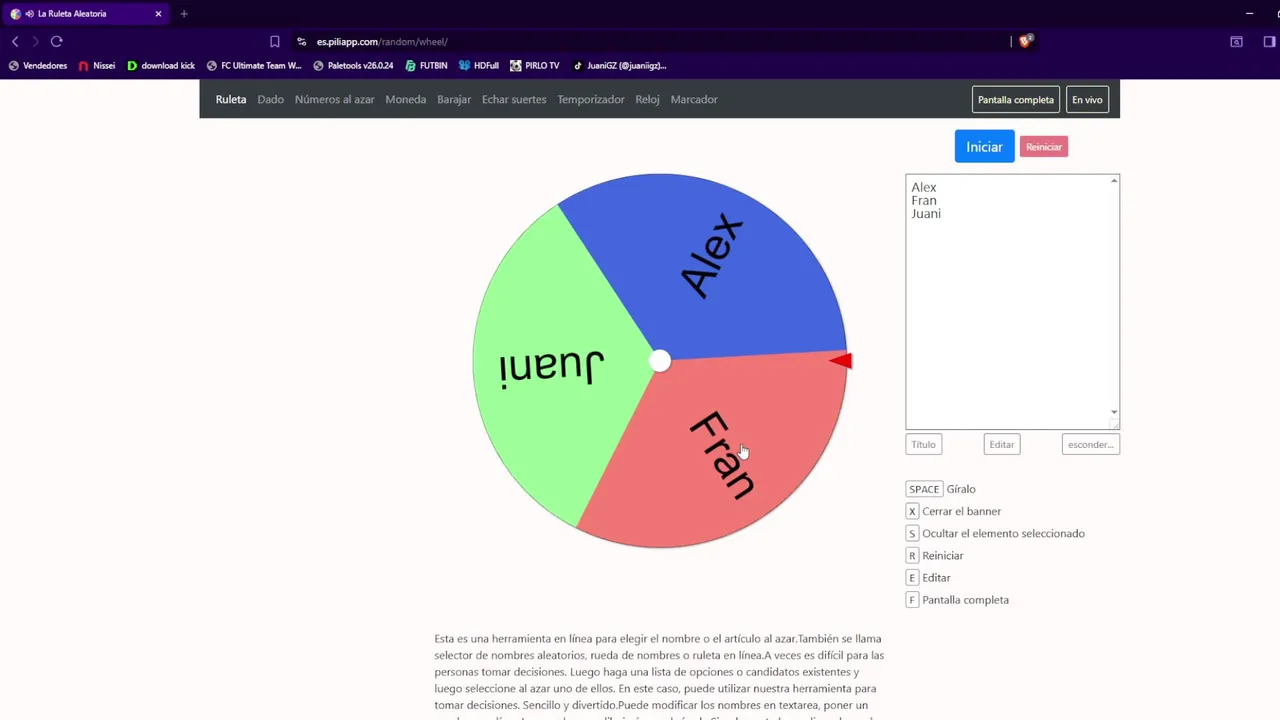The image size is (1280, 720).
Task: Click the SPACE Gíralo shortcut key
Action: (x=924, y=489)
